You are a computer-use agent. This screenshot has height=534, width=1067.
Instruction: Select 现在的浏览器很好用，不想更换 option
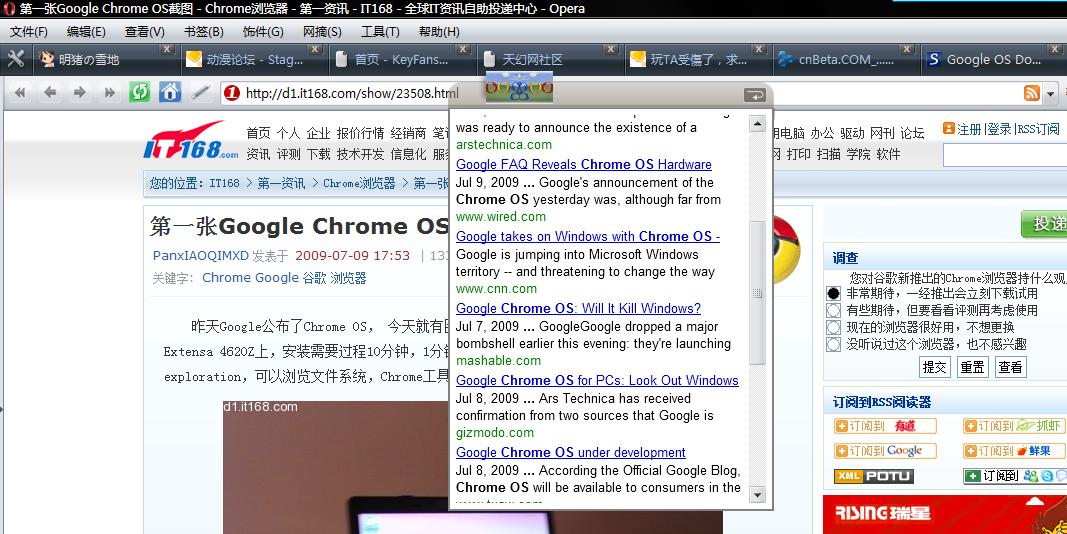(834, 327)
